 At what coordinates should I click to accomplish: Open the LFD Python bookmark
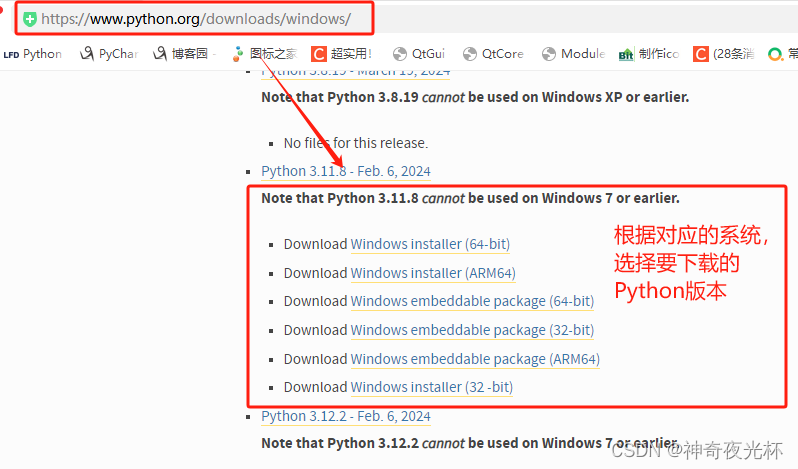point(33,54)
